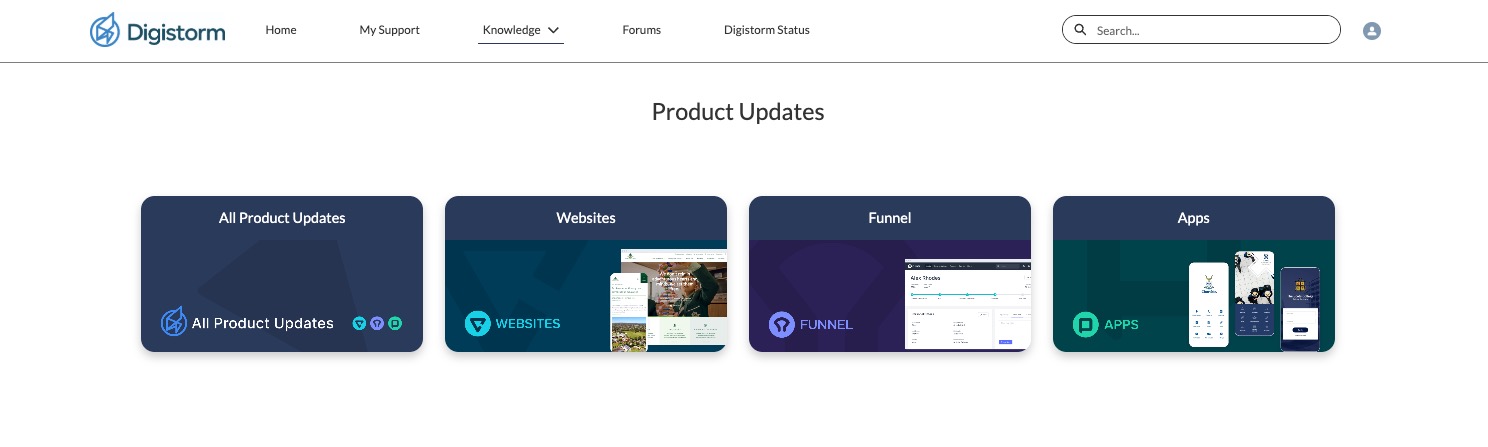This screenshot has width=1488, height=447.
Task: Click the Apps logo icon in the Apps card
Action: coord(1085,324)
